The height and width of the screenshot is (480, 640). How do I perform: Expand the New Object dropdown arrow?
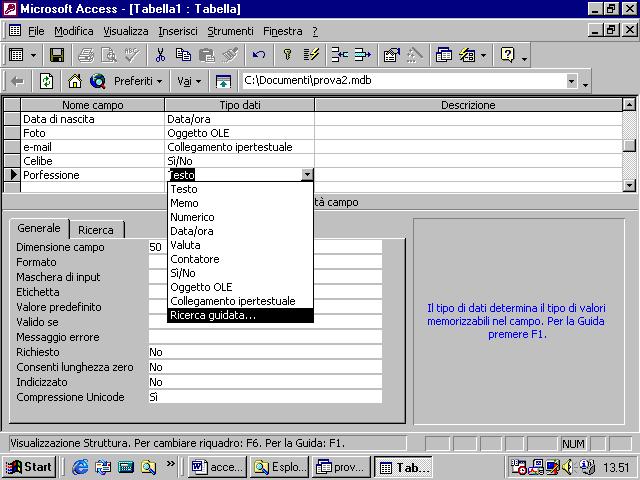484,55
